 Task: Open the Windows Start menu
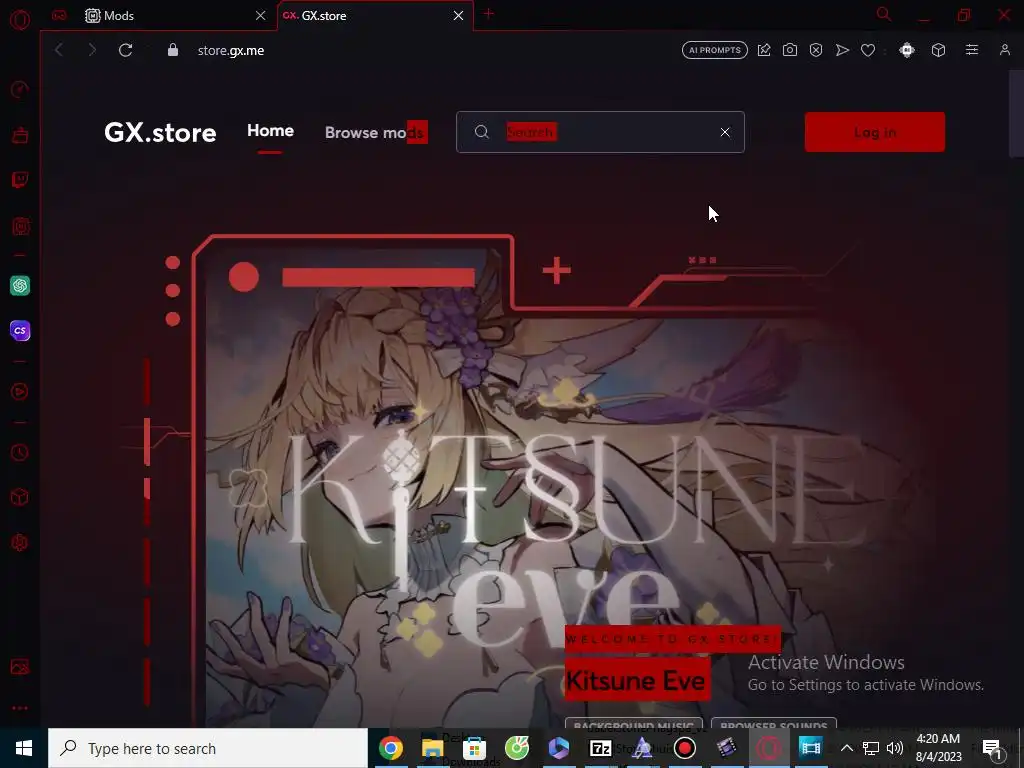pos(24,748)
